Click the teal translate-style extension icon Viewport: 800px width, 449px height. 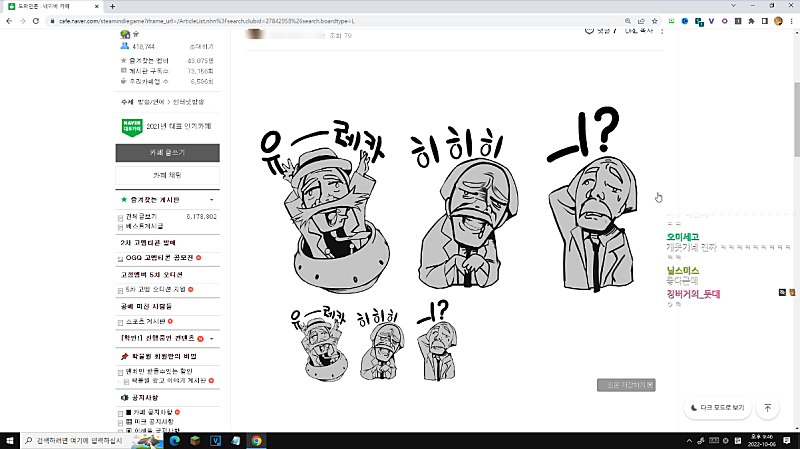click(699, 21)
